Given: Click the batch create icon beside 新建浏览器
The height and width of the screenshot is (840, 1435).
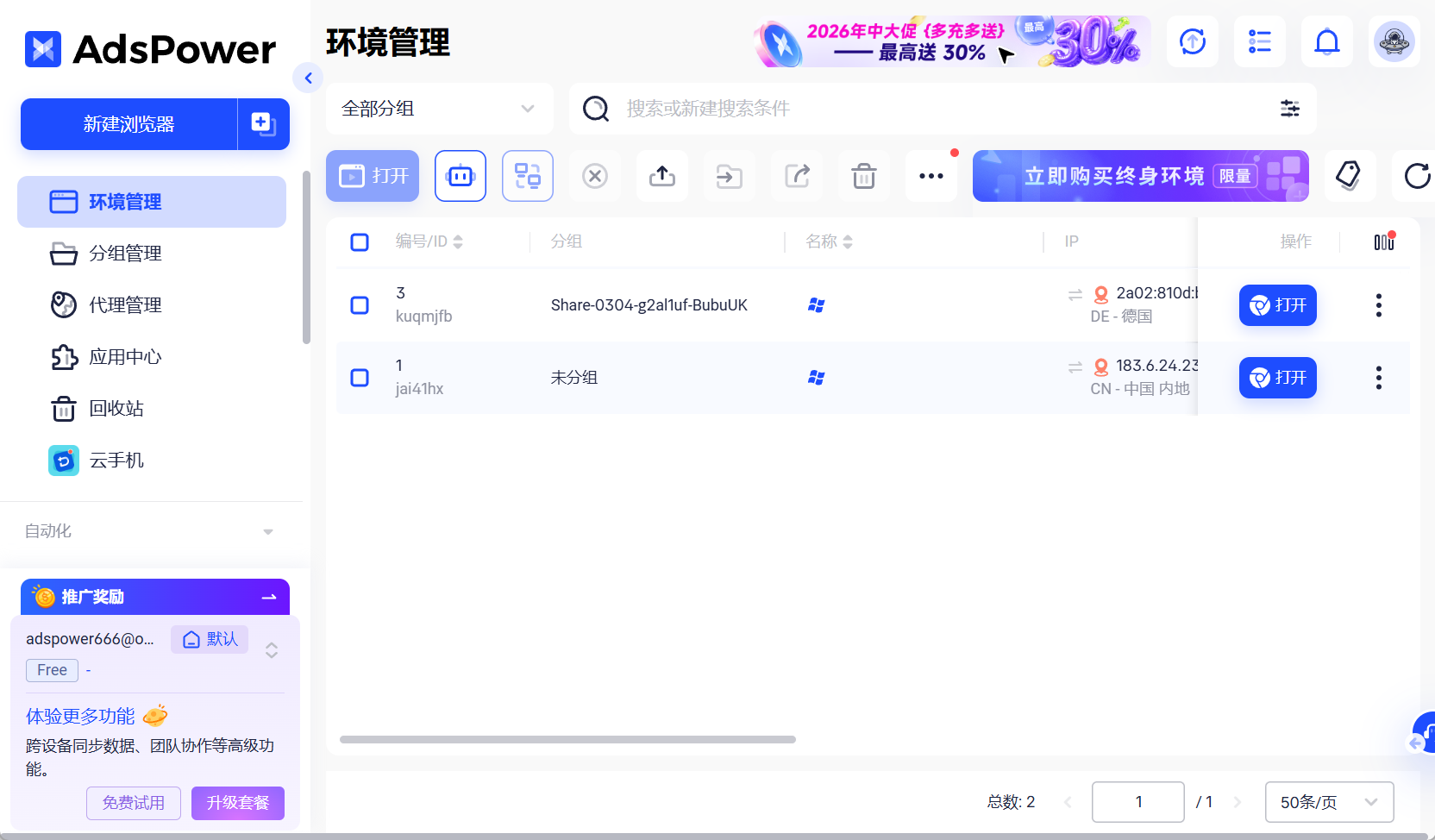Looking at the screenshot, I should (264, 124).
